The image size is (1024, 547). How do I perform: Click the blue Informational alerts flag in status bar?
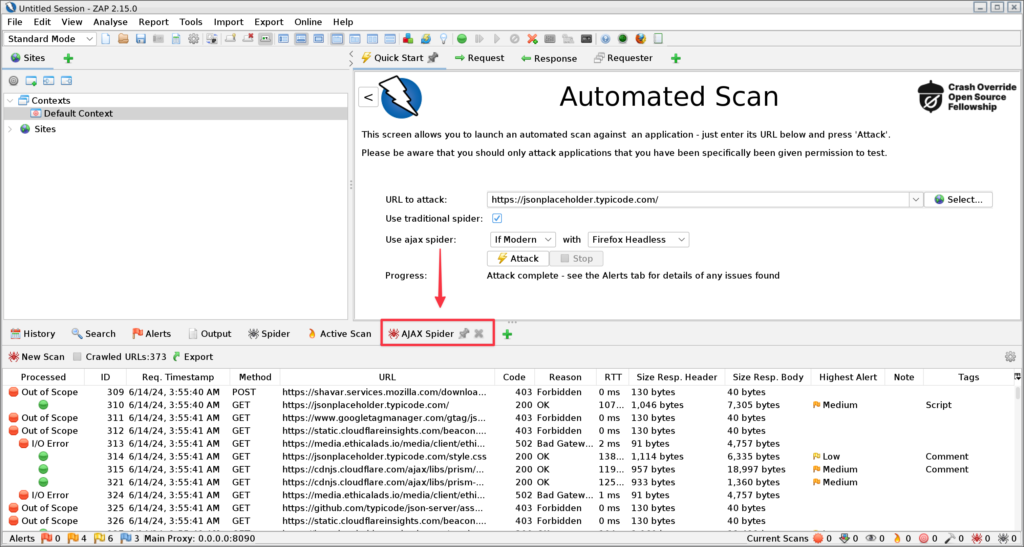[x=127, y=539]
